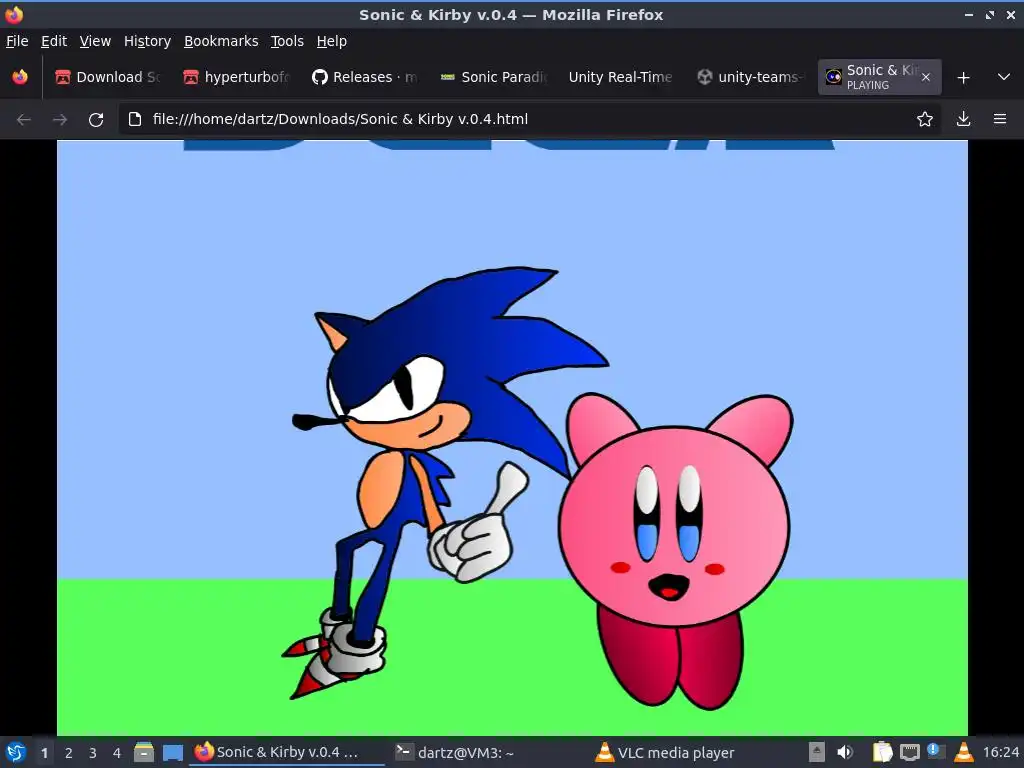Viewport: 1024px width, 768px height.
Task: Go back one page
Action: (24, 120)
